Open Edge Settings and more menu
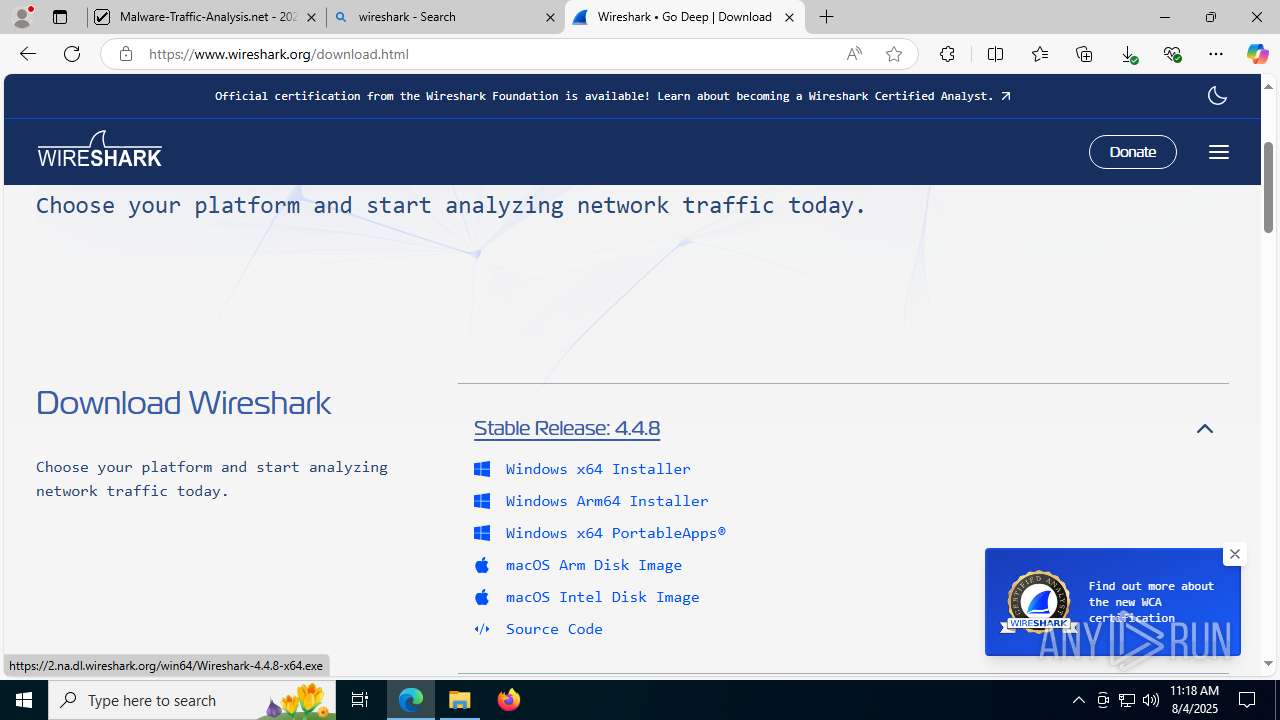The image size is (1280, 720). [1216, 54]
